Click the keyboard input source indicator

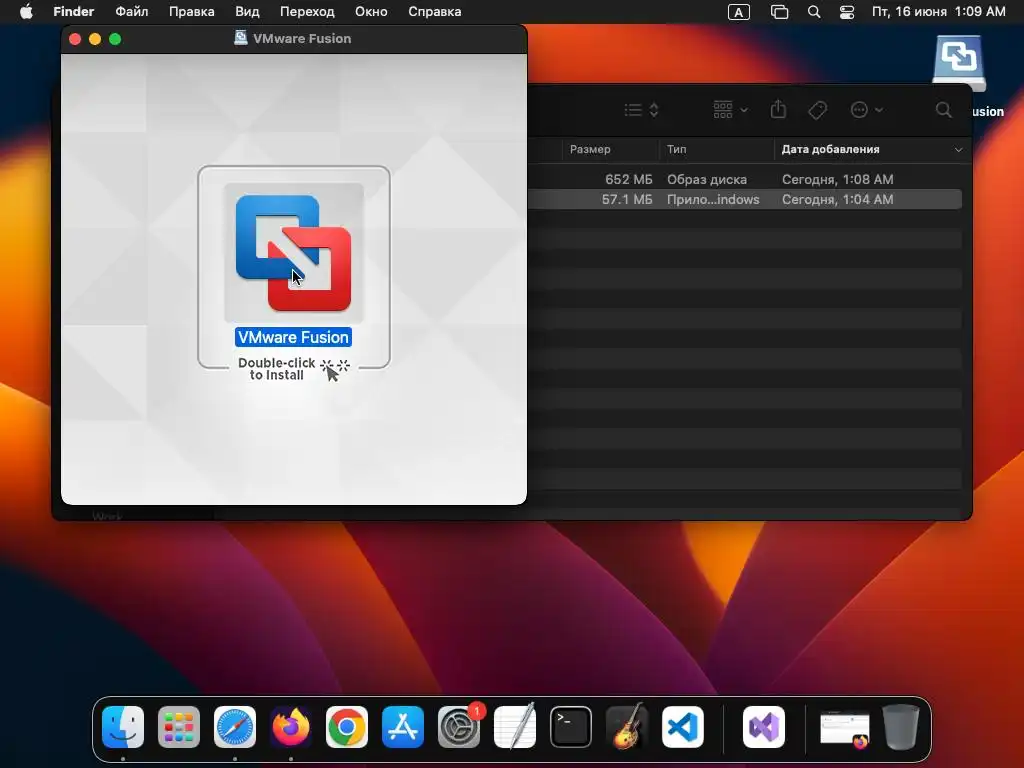pos(739,12)
